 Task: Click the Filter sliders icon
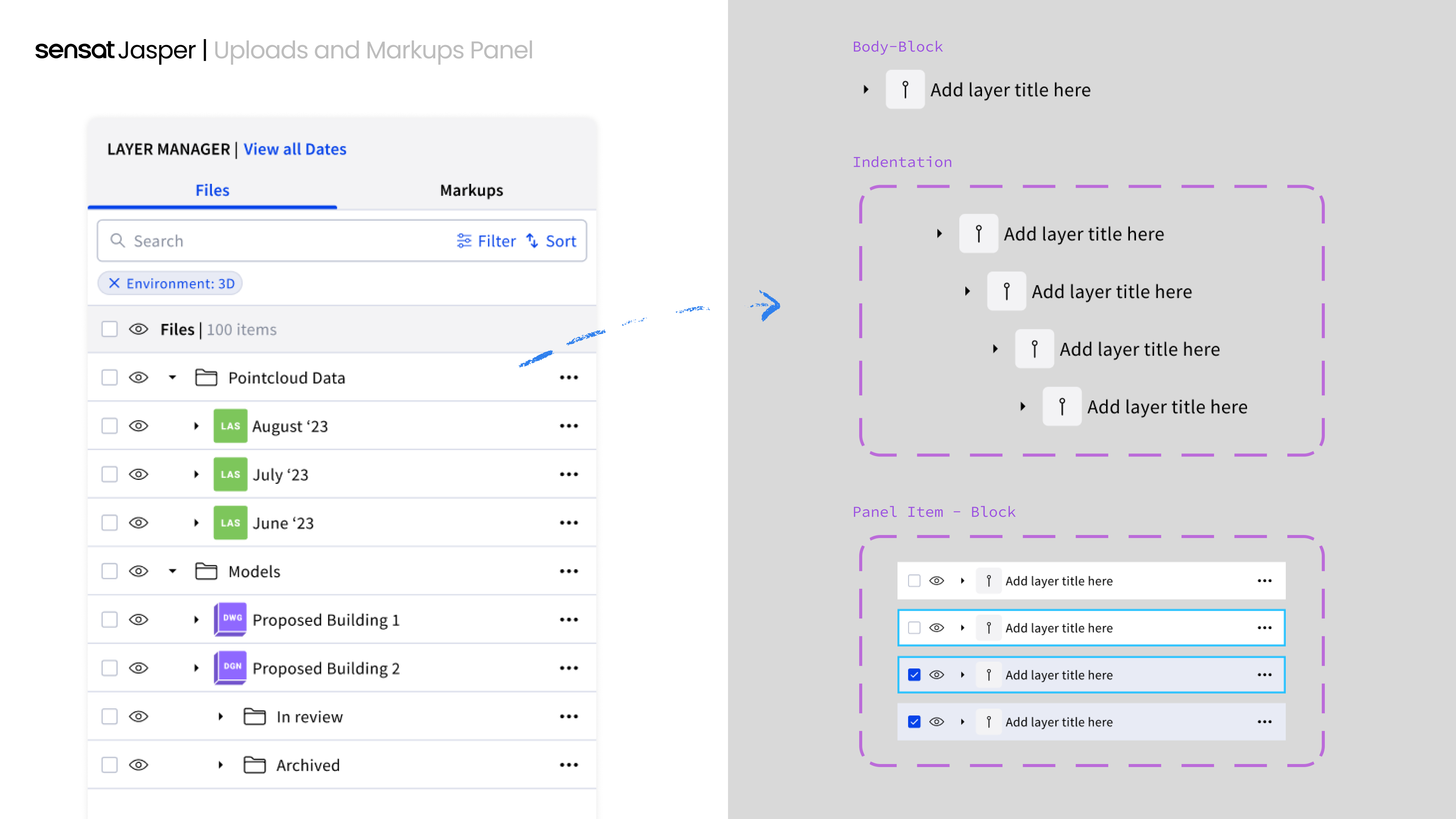(x=464, y=241)
